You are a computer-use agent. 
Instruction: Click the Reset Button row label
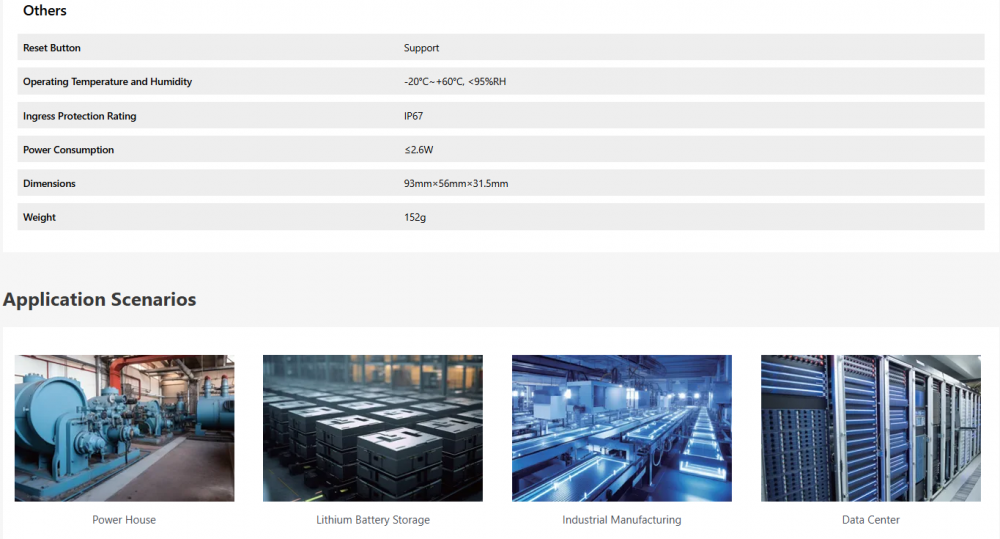point(52,48)
